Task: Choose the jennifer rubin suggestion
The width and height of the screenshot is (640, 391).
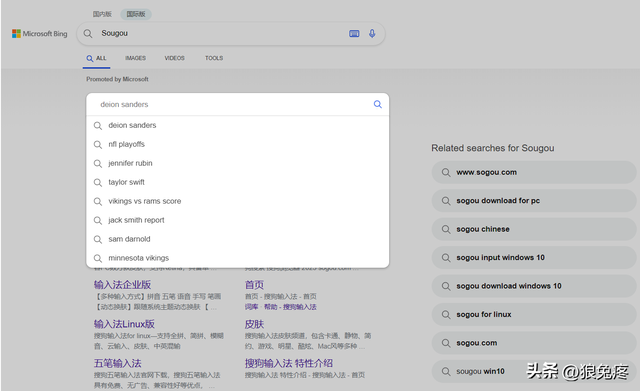Action: point(238,163)
